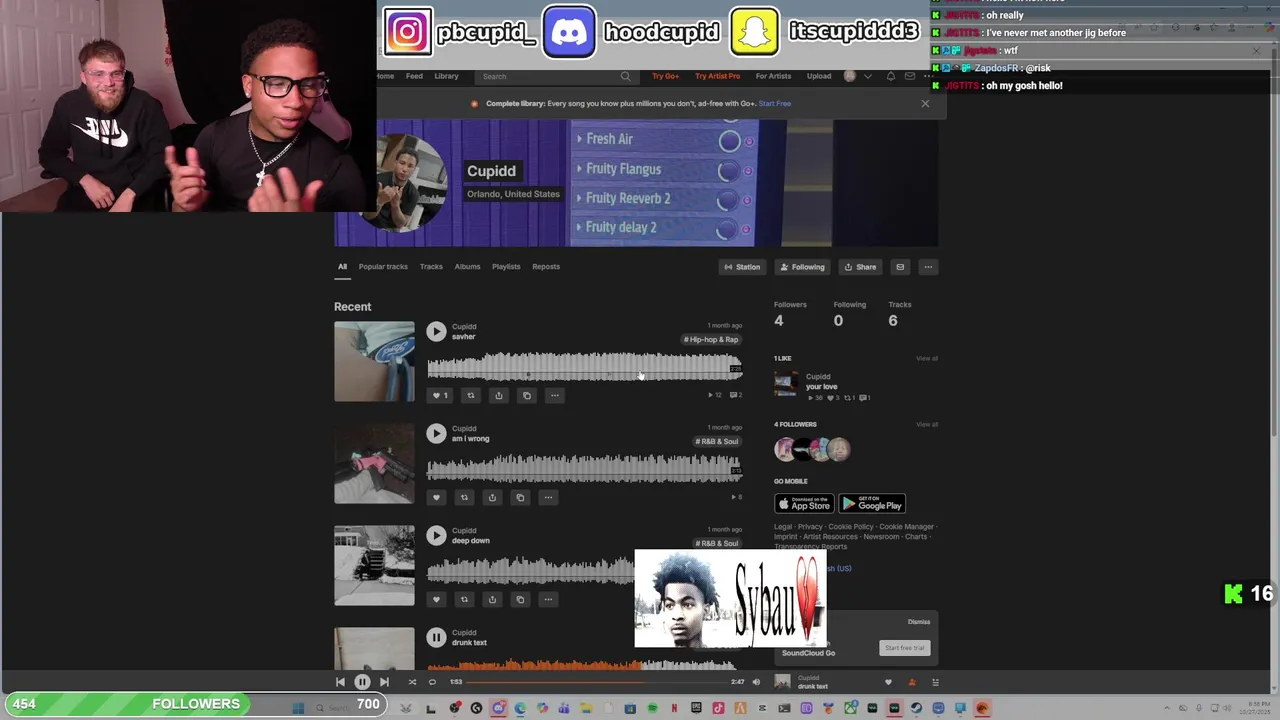The width and height of the screenshot is (1280, 720).
Task: Open the messages envelope in top bar
Action: pyautogui.click(x=910, y=76)
